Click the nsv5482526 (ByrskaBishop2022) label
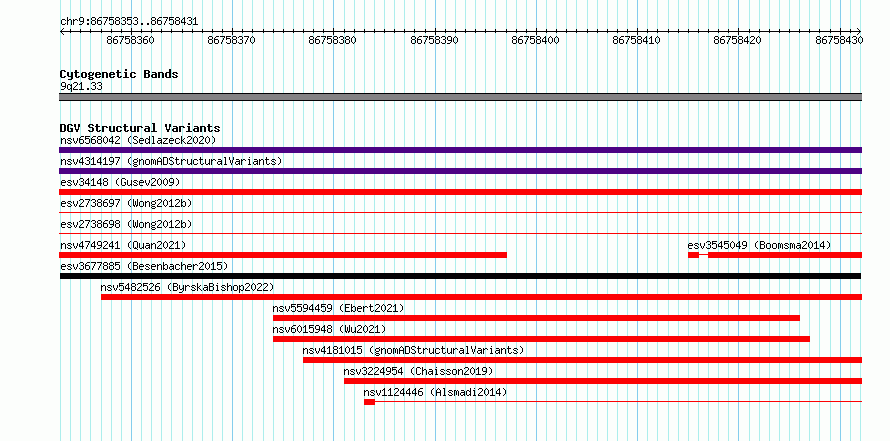The image size is (890, 441). point(187,287)
